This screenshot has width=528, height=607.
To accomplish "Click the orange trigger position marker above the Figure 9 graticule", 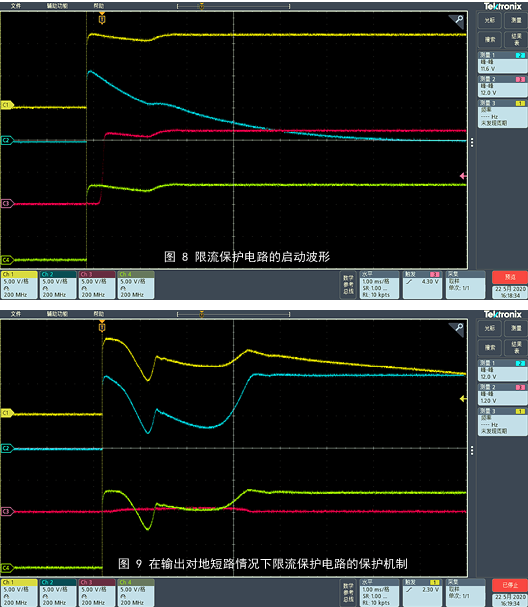I will click(x=102, y=326).
